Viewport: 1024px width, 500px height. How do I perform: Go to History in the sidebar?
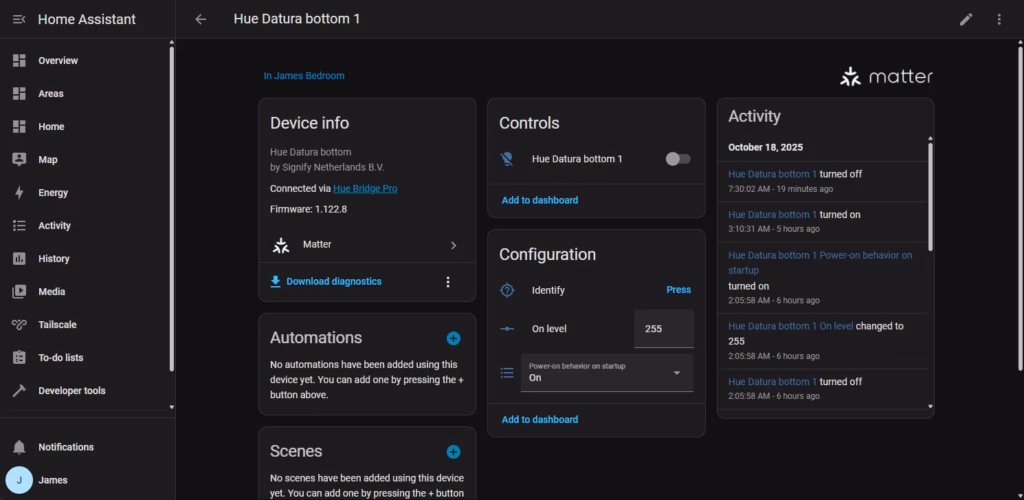click(x=54, y=259)
